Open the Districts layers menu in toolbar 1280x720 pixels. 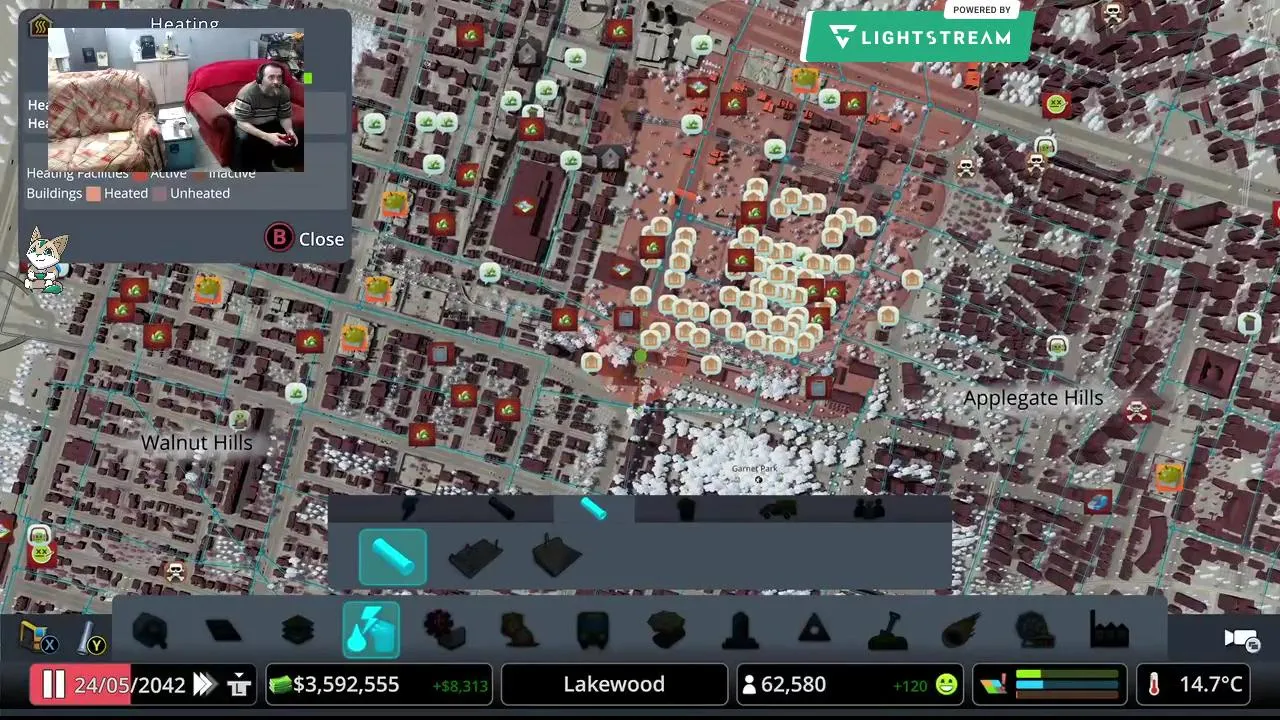pos(298,630)
